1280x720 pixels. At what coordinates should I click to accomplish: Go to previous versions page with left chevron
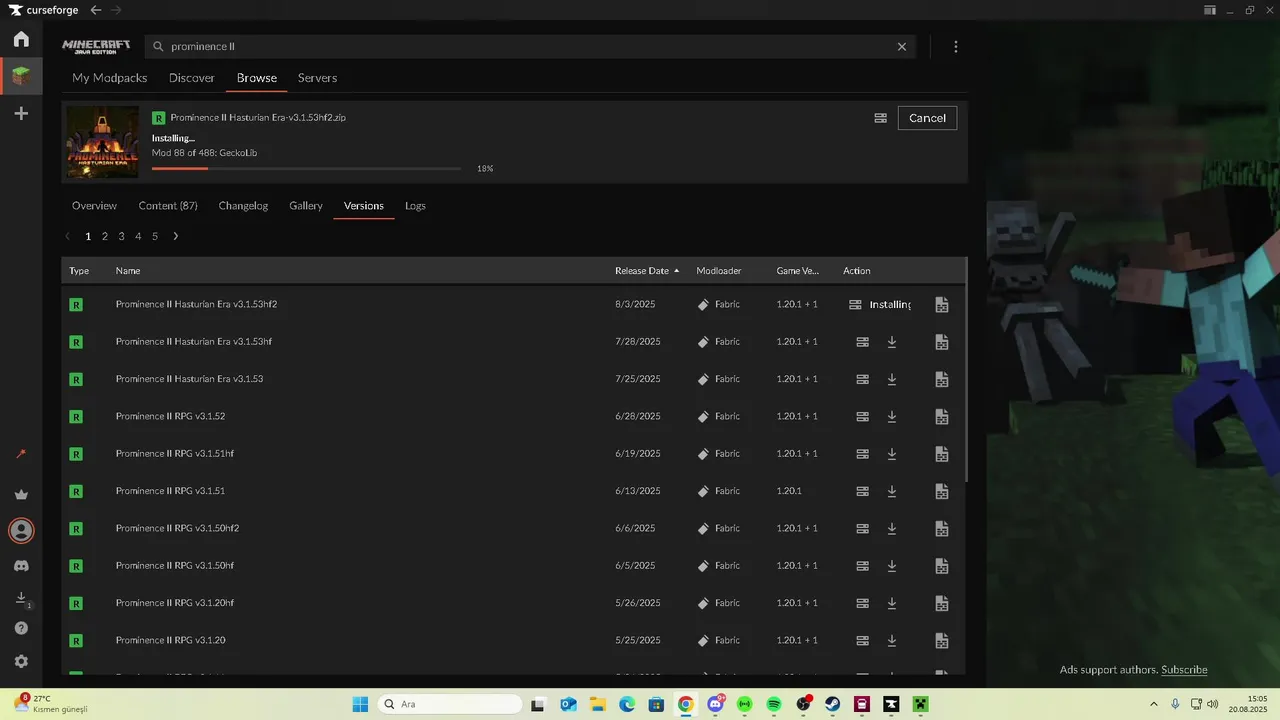[x=67, y=236]
